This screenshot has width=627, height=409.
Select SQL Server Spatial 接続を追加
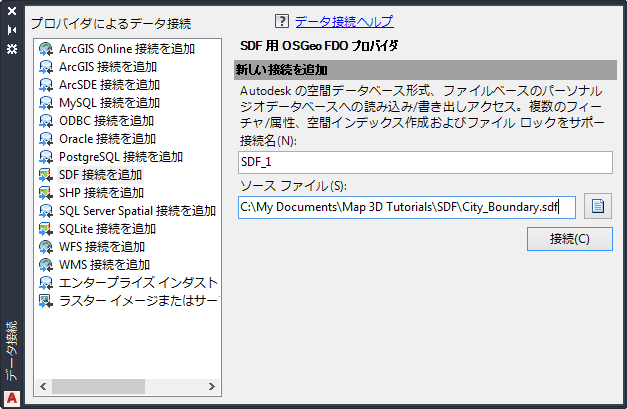pyautogui.click(x=138, y=211)
